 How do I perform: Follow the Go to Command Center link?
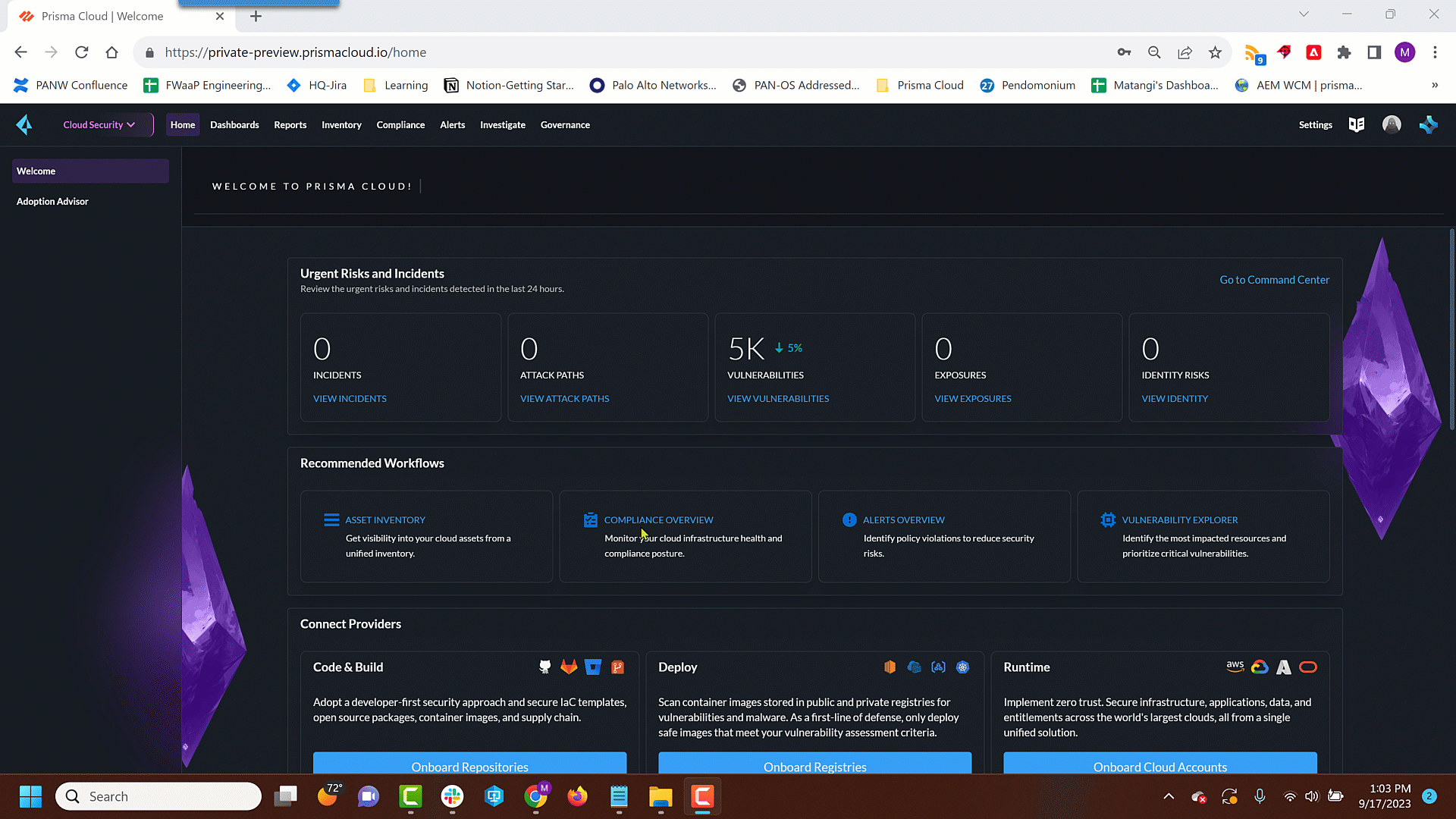1274,280
